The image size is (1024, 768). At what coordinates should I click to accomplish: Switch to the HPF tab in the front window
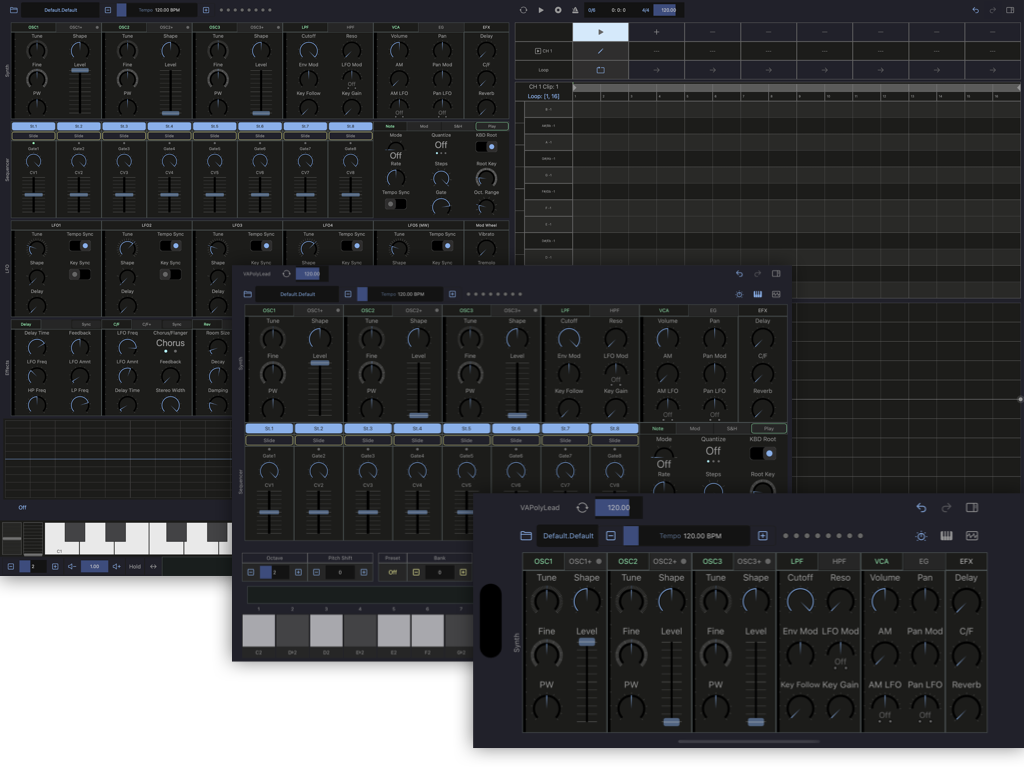pyautogui.click(x=839, y=562)
